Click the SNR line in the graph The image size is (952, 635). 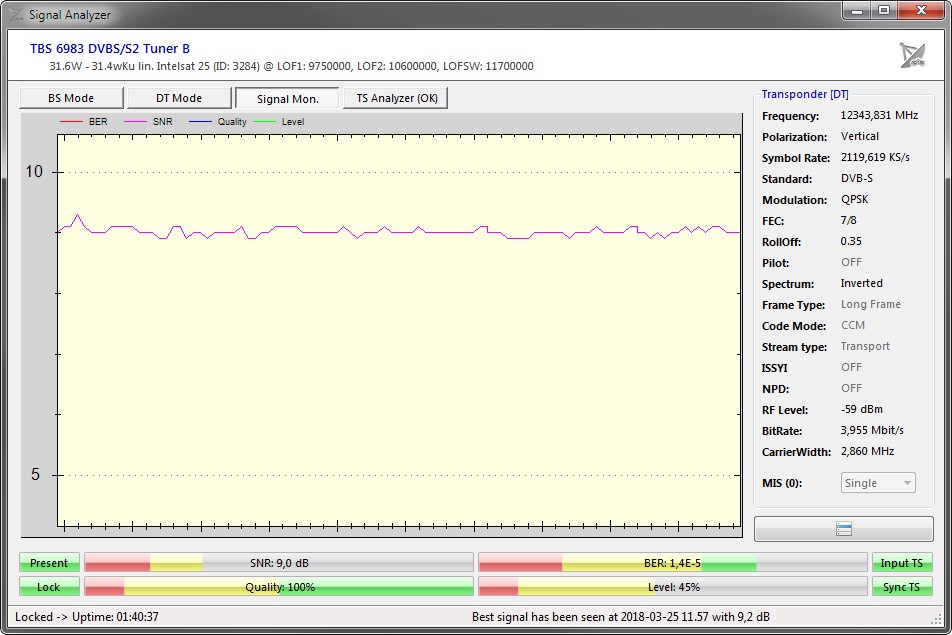[x=398, y=231]
